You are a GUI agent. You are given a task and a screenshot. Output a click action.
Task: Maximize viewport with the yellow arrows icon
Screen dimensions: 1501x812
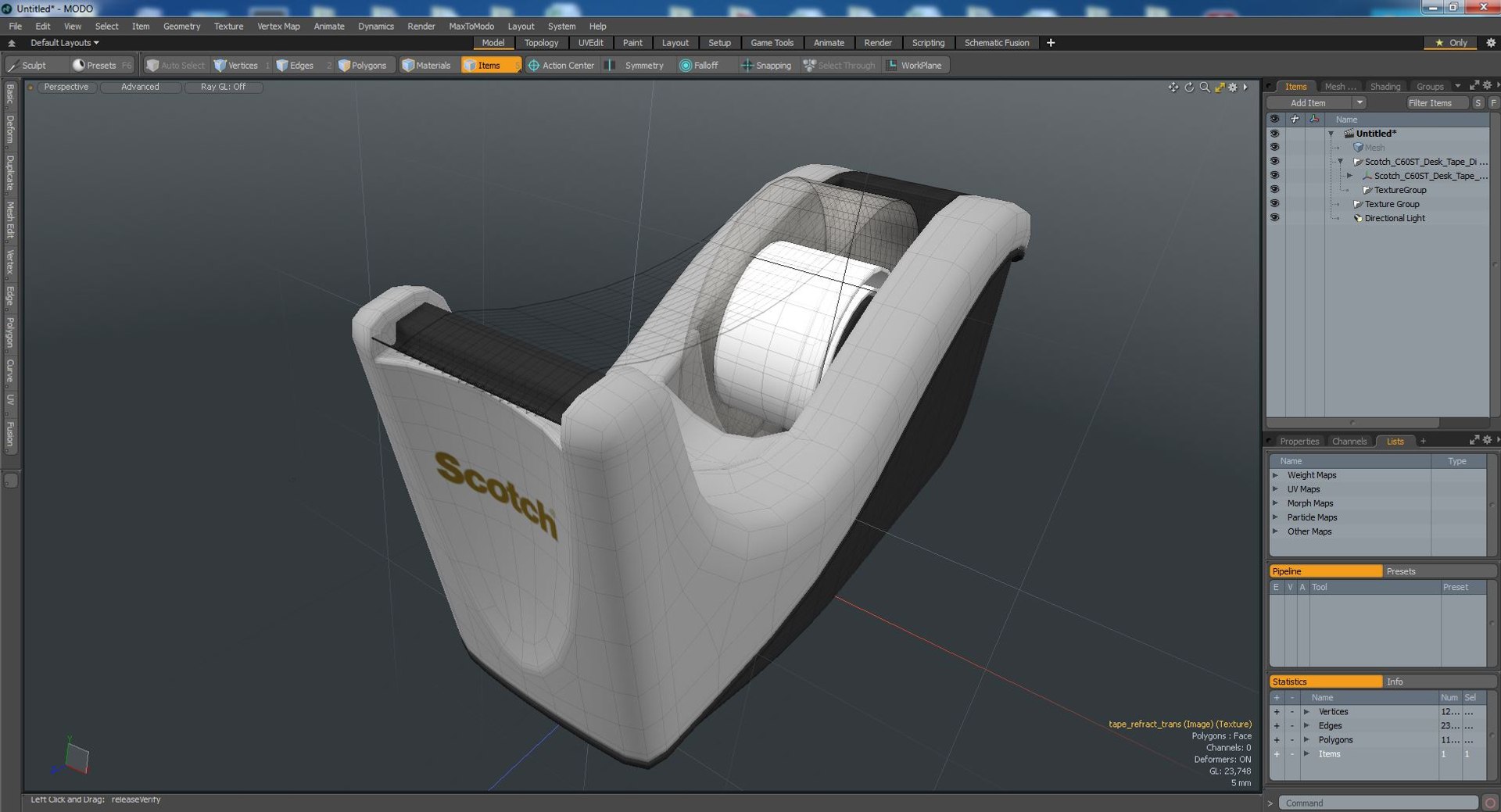[x=1220, y=87]
